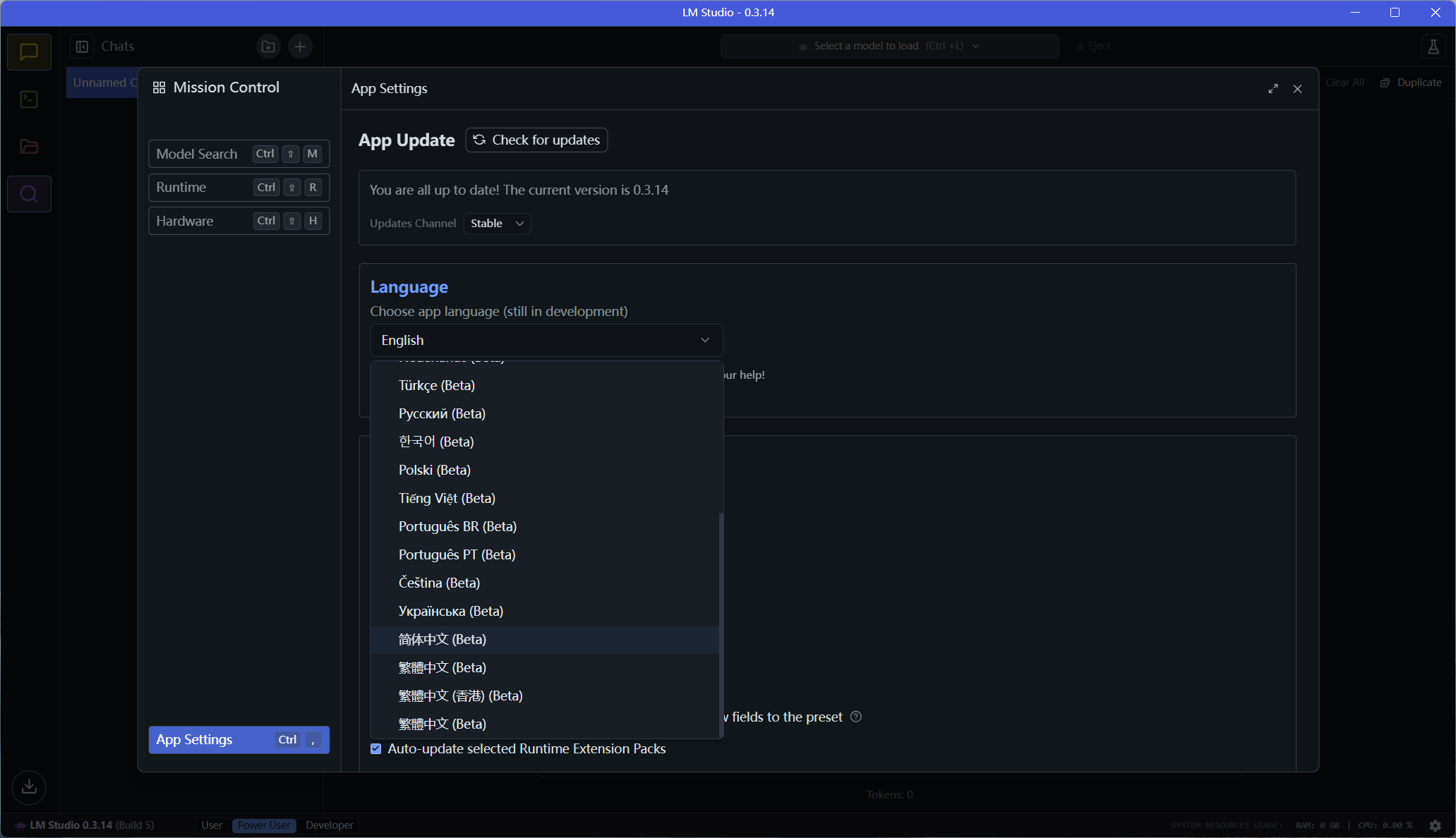Open Model Search in Mission Control
Viewport: 1456px width, 838px height.
(x=239, y=154)
